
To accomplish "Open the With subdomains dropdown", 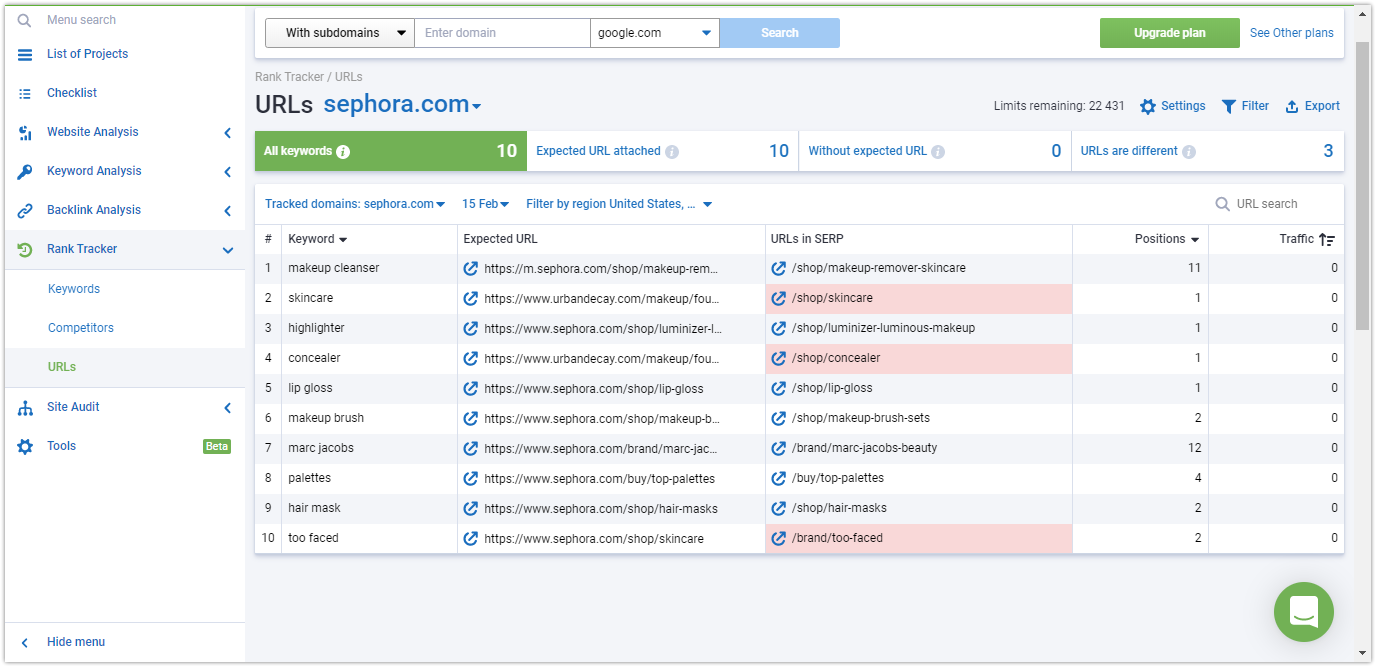I will [339, 33].
